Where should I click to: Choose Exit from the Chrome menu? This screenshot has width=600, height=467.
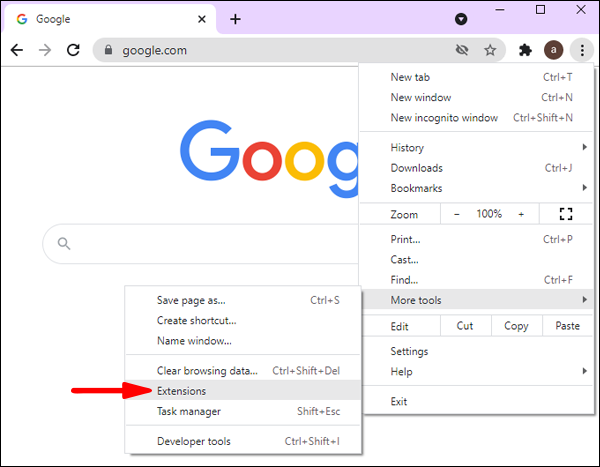point(476,402)
